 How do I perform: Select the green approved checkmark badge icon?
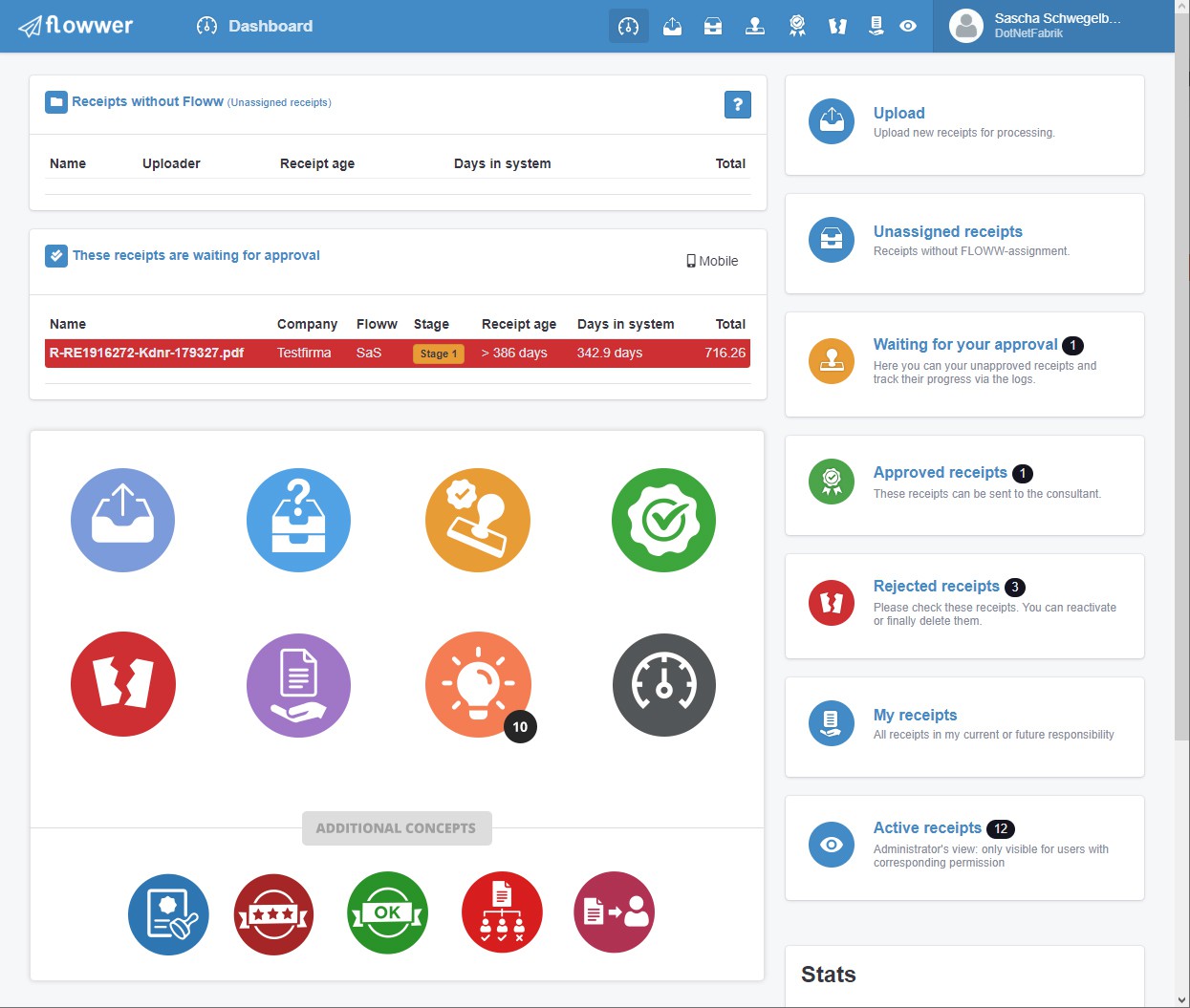663,520
